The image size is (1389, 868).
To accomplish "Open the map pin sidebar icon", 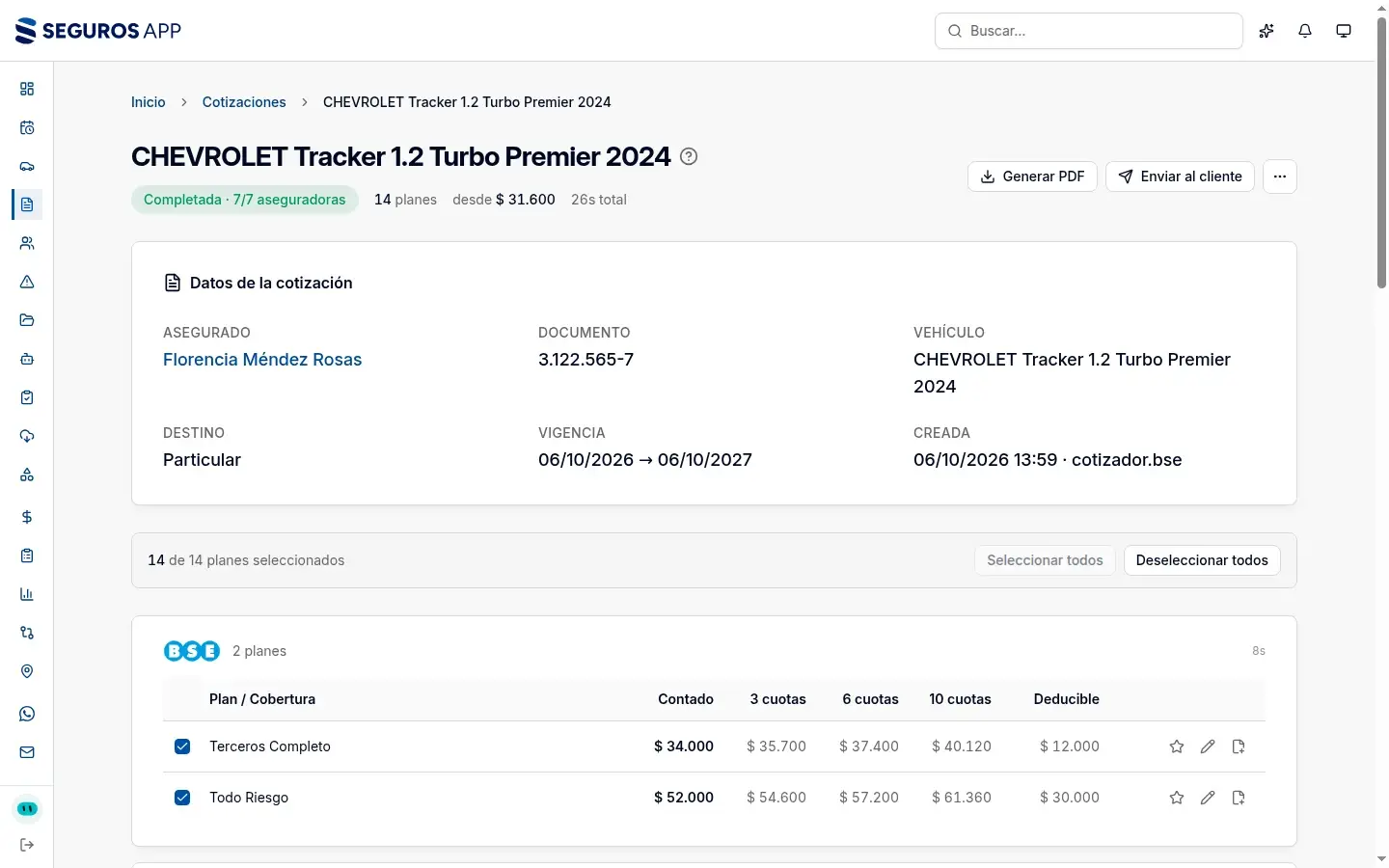I will 27,671.
